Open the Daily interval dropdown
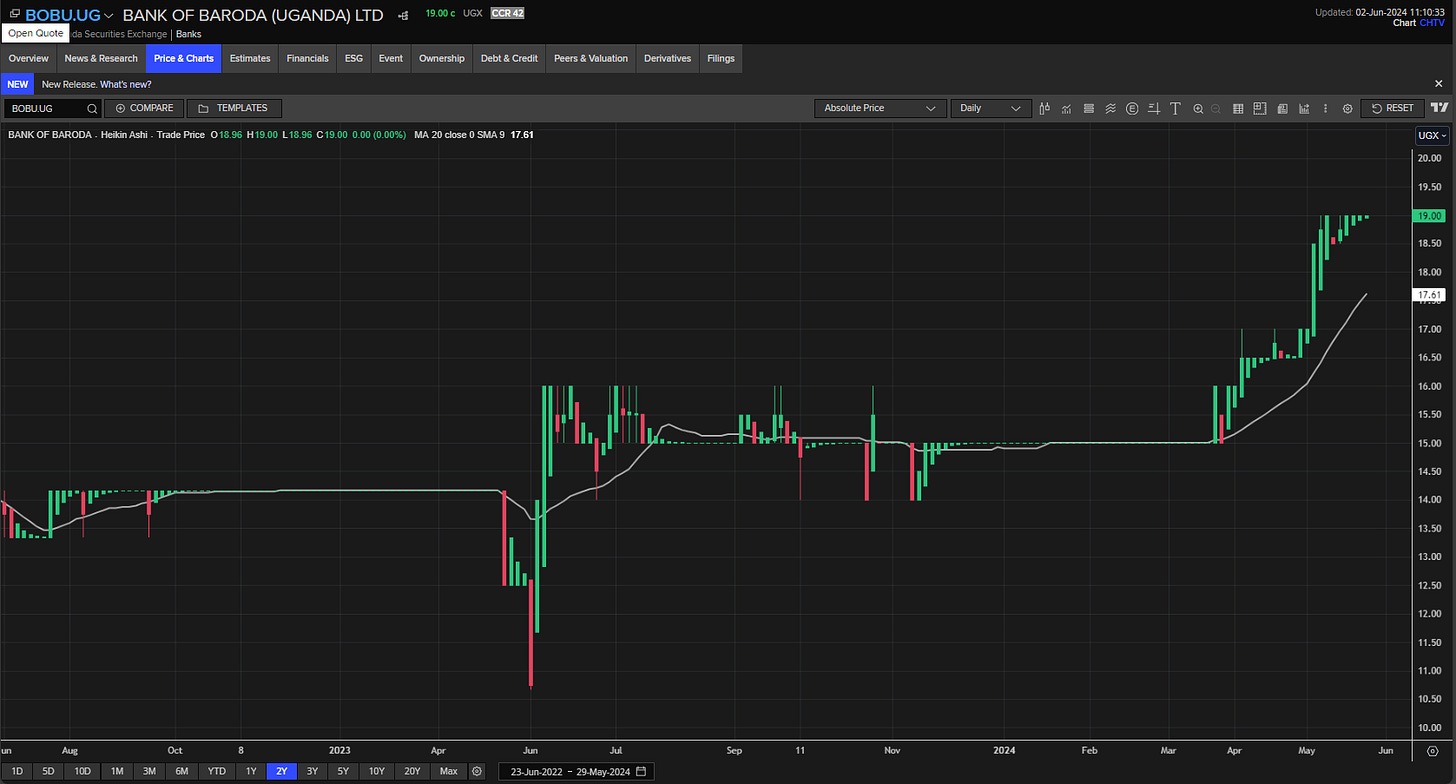Image resolution: width=1456 pixels, height=784 pixels. click(990, 108)
